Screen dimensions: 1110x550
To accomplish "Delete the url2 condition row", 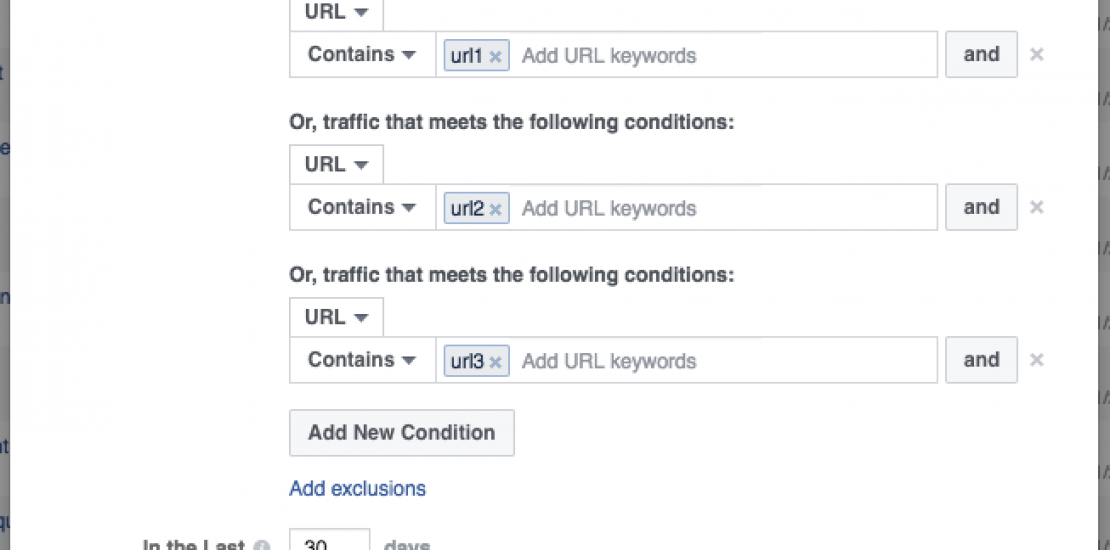I will (1037, 208).
